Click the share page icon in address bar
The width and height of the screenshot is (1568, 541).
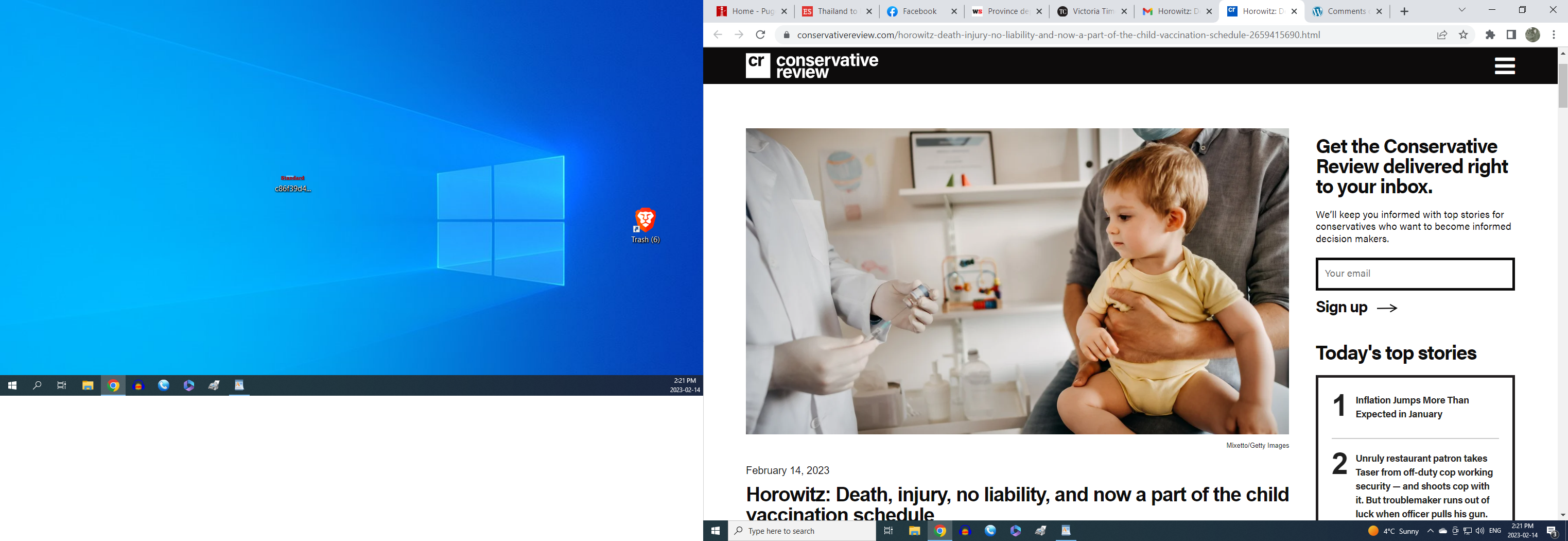(1442, 35)
